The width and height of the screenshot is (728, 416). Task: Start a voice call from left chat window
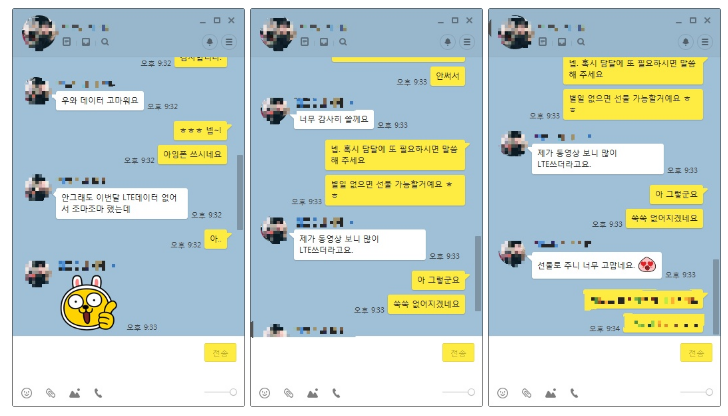click(x=98, y=393)
